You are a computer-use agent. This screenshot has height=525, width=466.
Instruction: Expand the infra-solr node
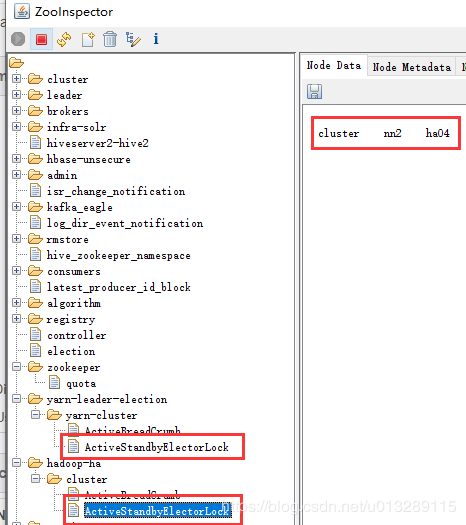coord(16,127)
